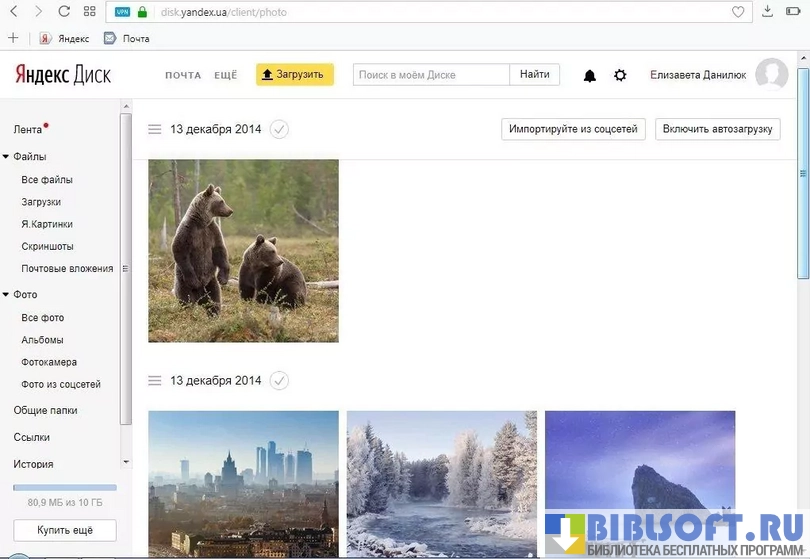This screenshot has width=810, height=559.
Task: Click the browser reload icon
Action: [64, 12]
